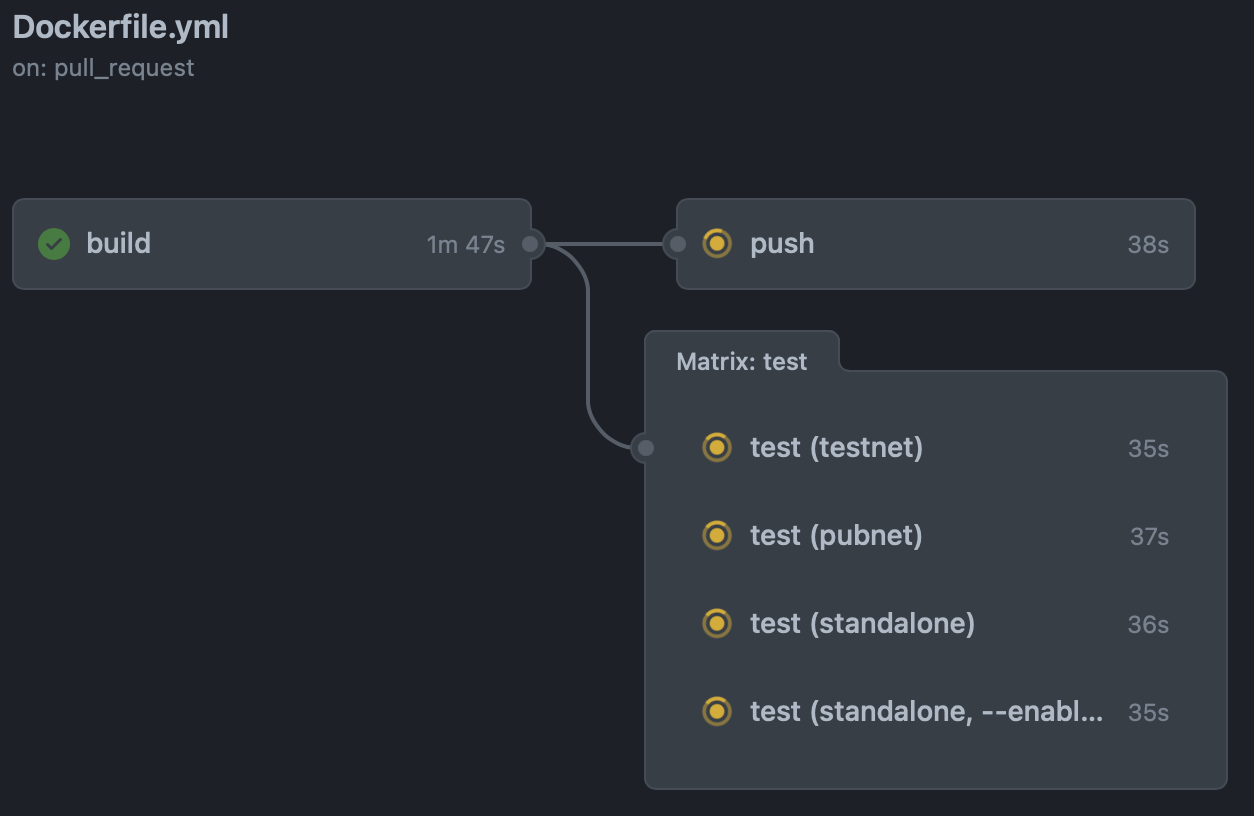The height and width of the screenshot is (816, 1254).
Task: Select the test (testnet) job
Action: [x=836, y=448]
